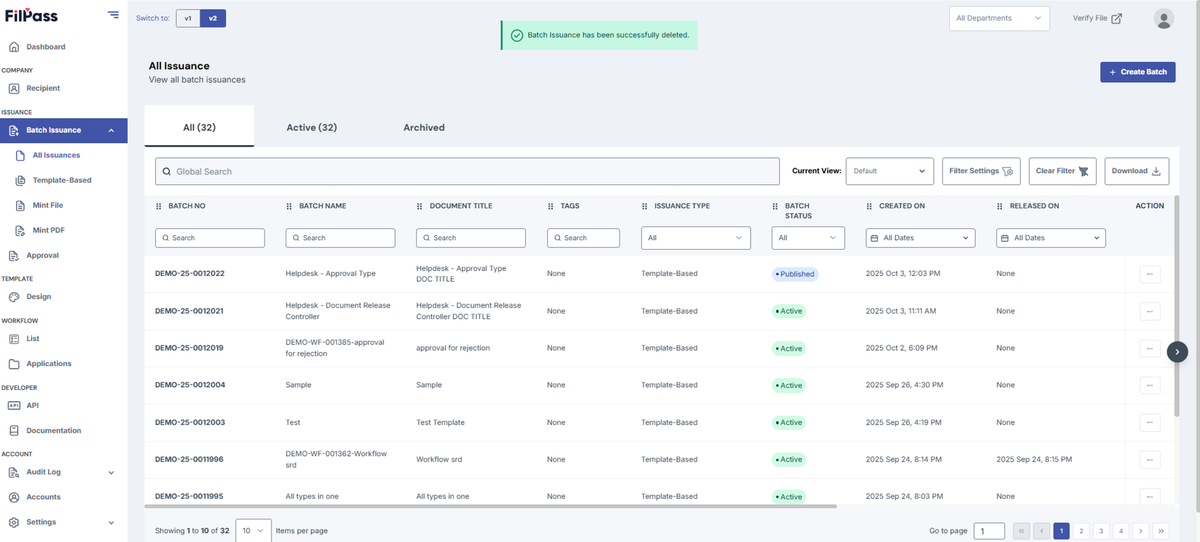Expand the side panel with the dark arrow
The width and height of the screenshot is (1200, 542).
click(x=1177, y=351)
